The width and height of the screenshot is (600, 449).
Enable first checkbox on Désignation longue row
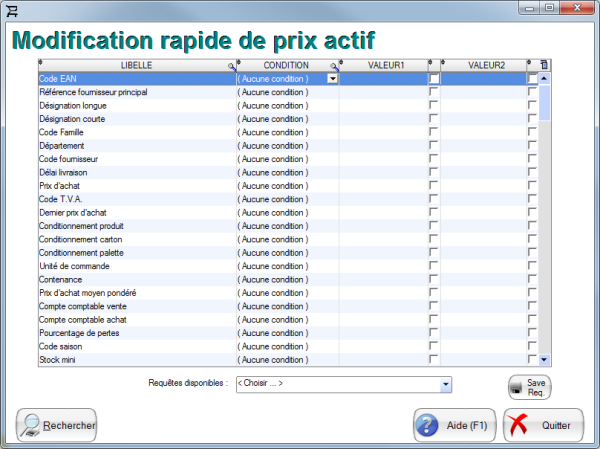point(433,105)
